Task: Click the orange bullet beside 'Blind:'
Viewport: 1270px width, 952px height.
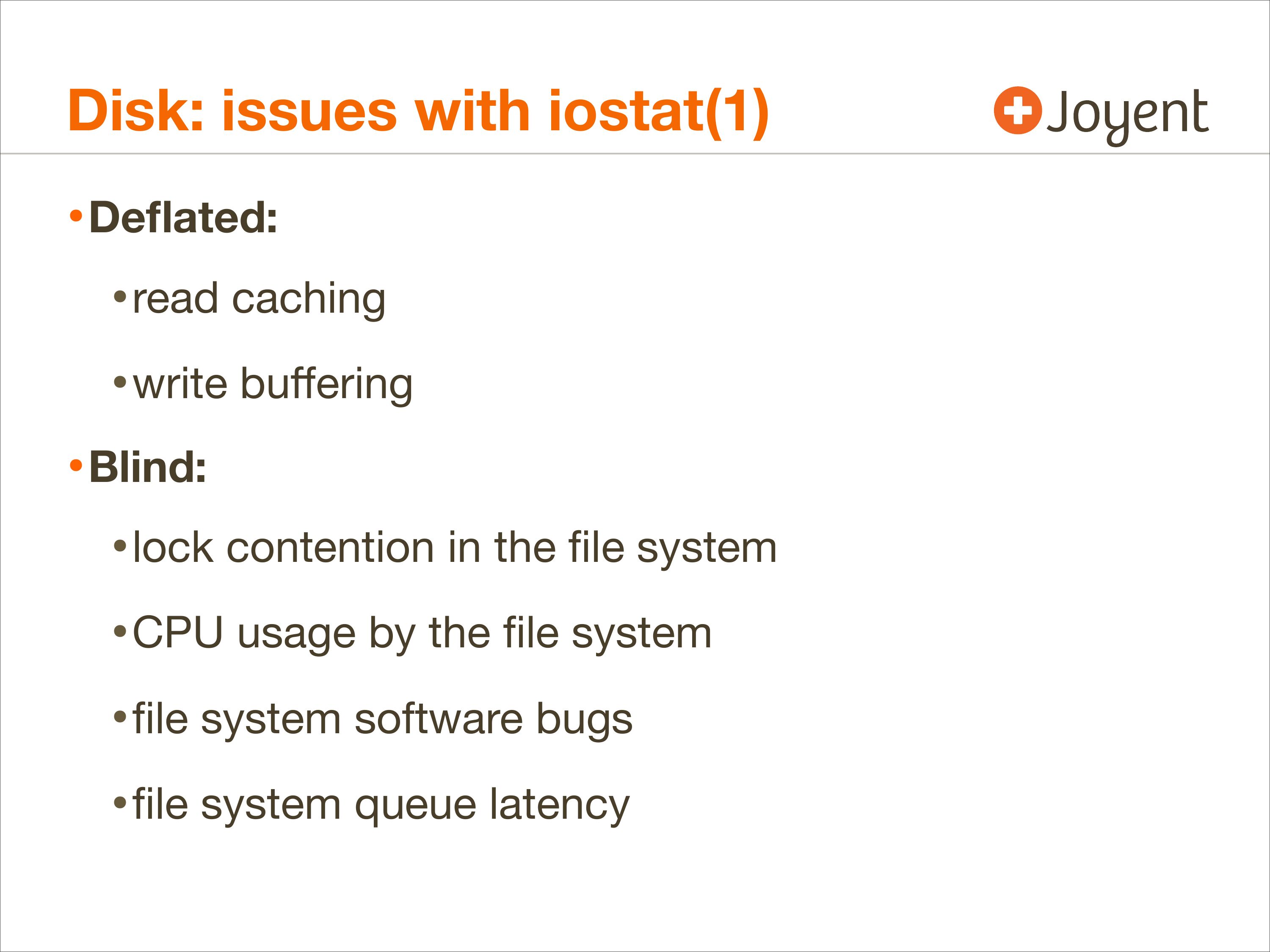Action: tap(76, 465)
